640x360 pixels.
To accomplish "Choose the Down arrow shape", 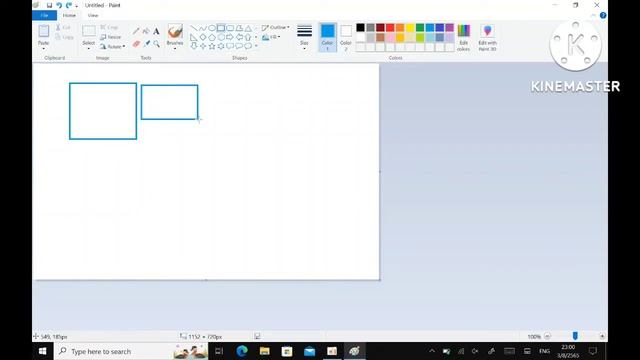I will click(194, 46).
